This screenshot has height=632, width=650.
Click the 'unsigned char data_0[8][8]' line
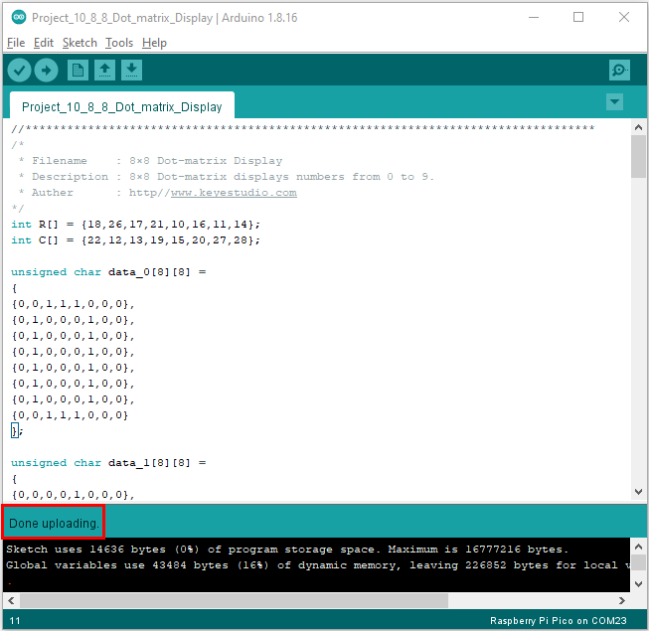click(109, 272)
